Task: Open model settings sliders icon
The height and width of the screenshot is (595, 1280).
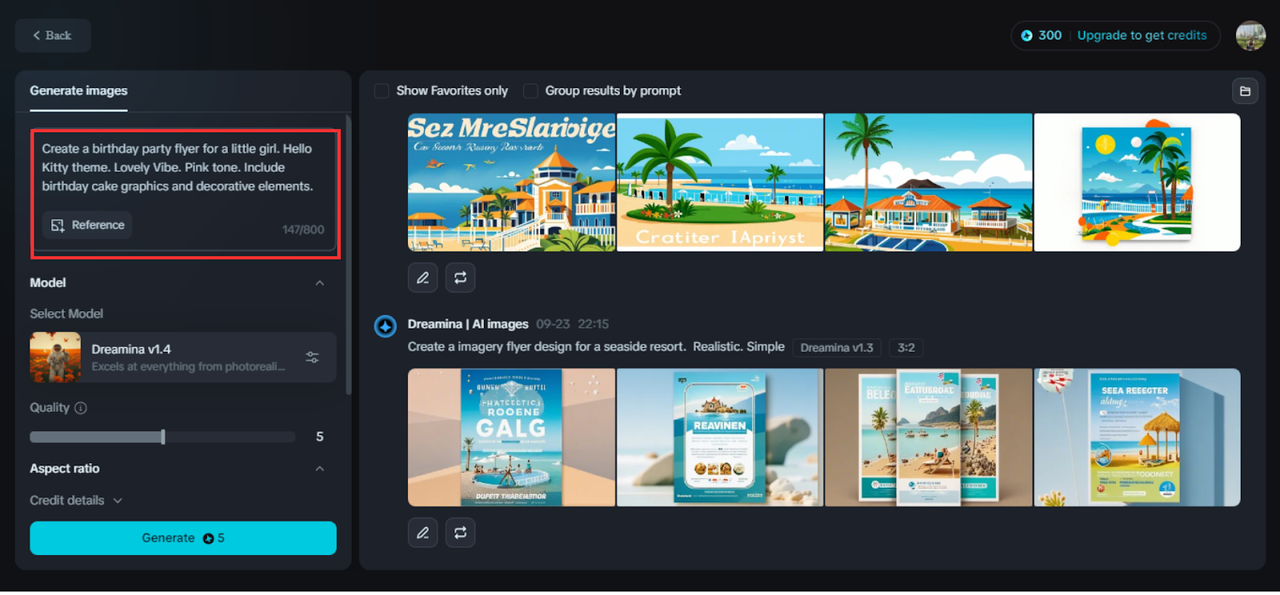Action: pos(312,357)
